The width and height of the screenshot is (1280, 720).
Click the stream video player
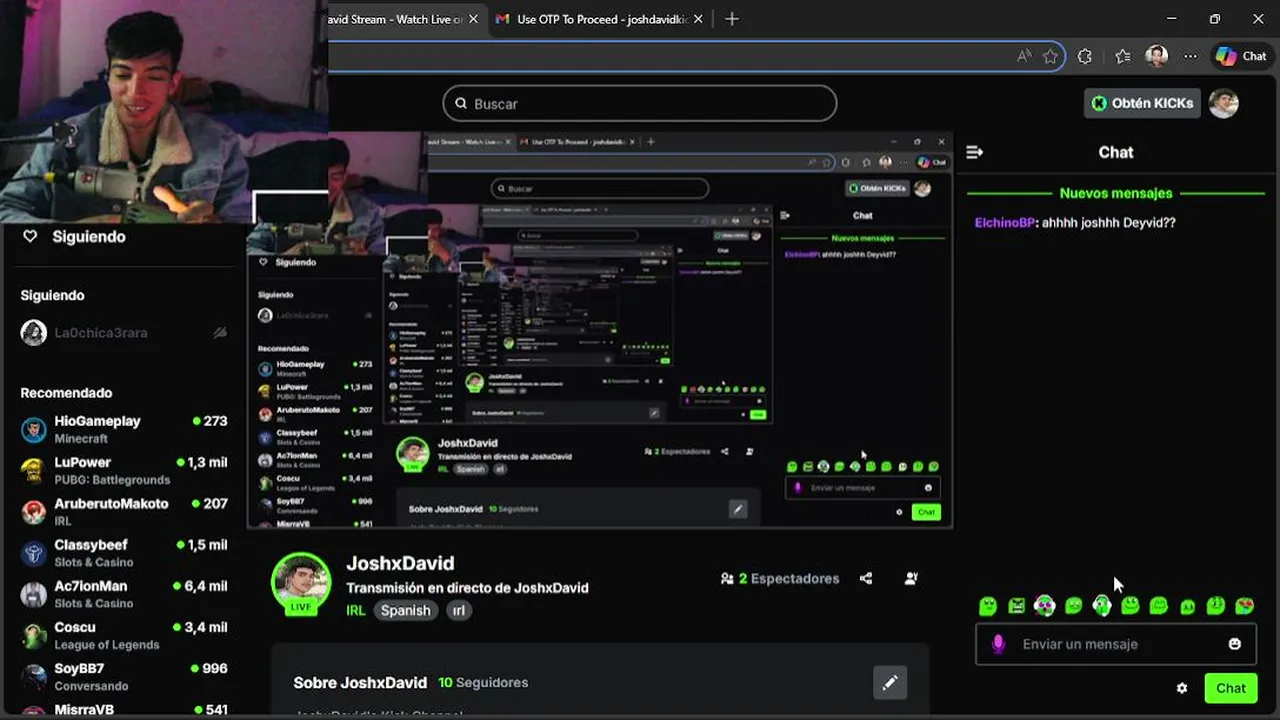[600, 330]
